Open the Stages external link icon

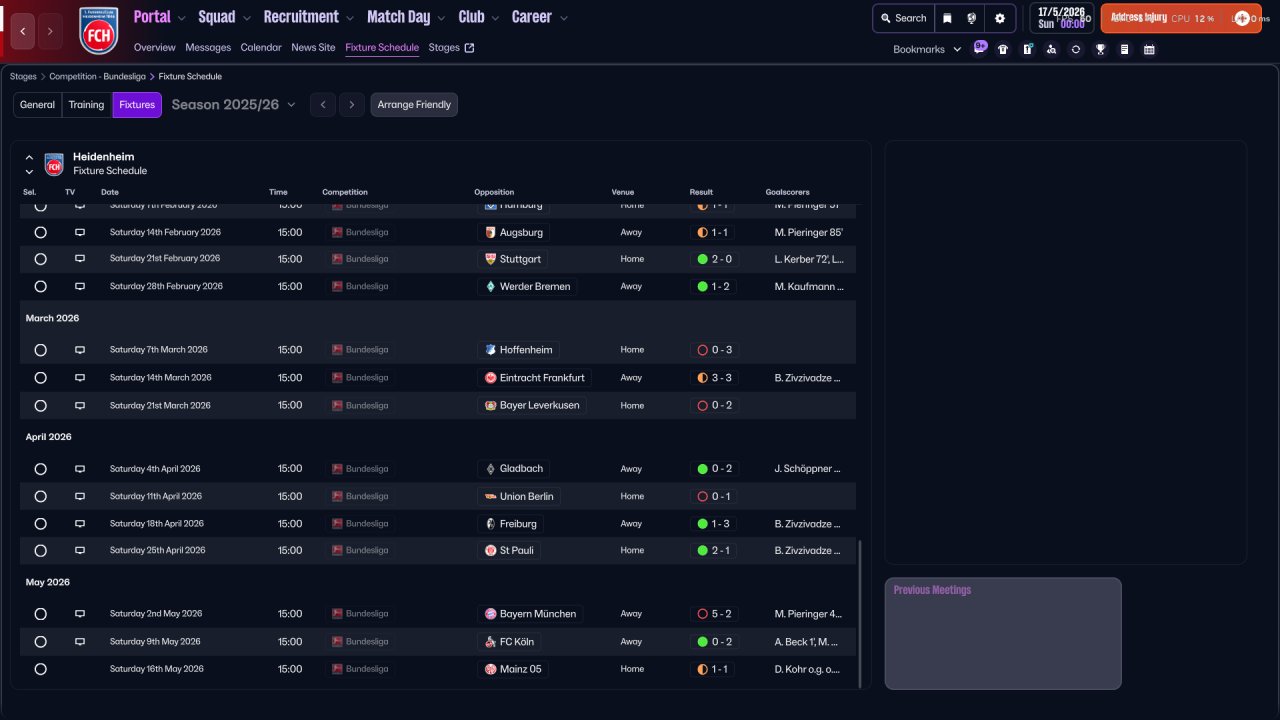pyautogui.click(x=470, y=47)
